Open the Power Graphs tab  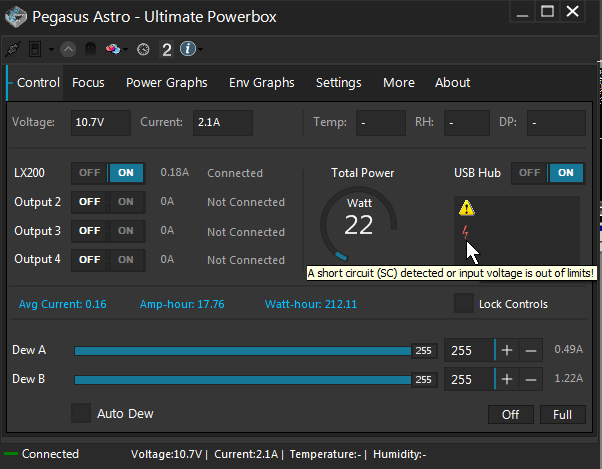point(167,83)
